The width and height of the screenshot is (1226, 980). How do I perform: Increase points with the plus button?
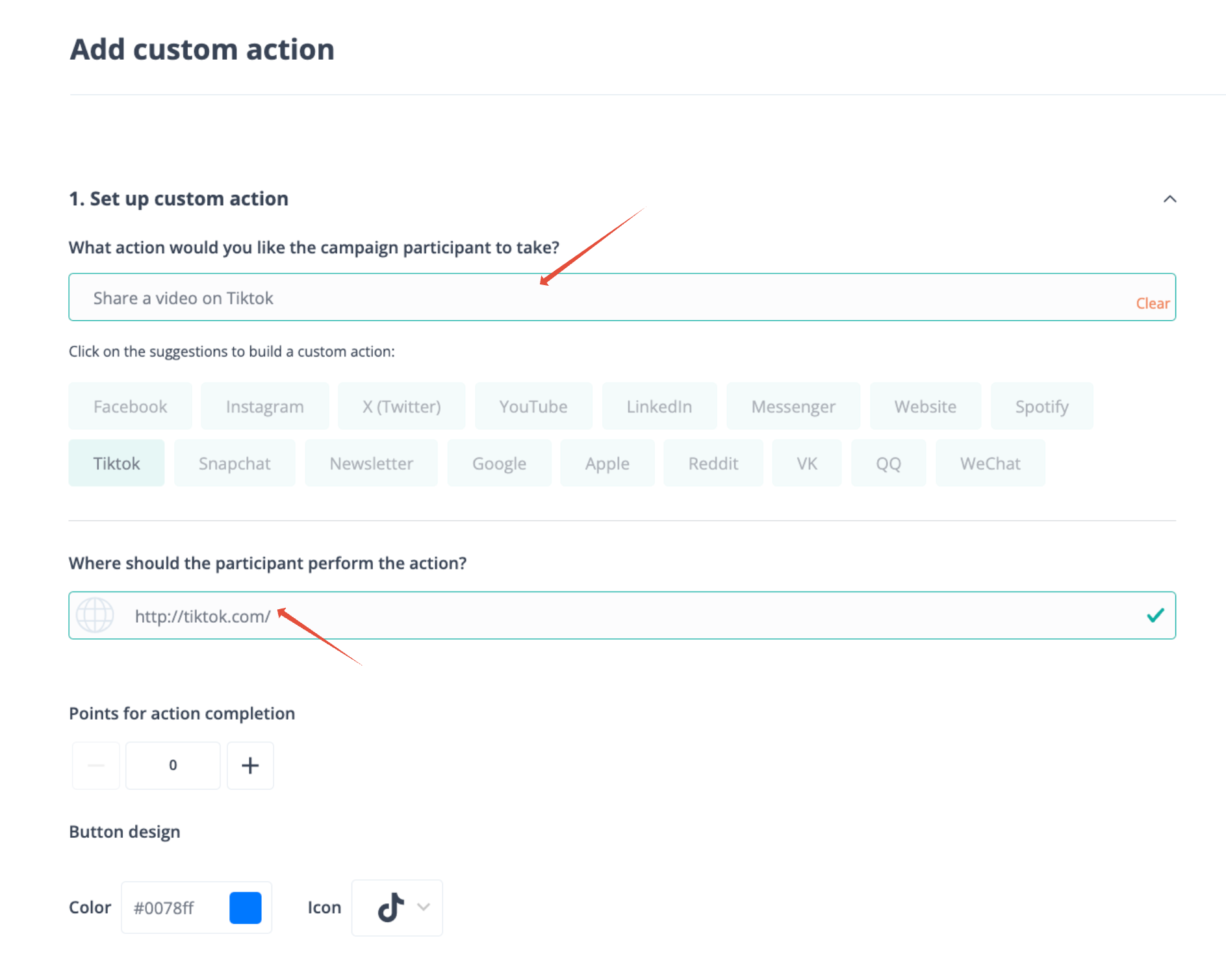[250, 765]
